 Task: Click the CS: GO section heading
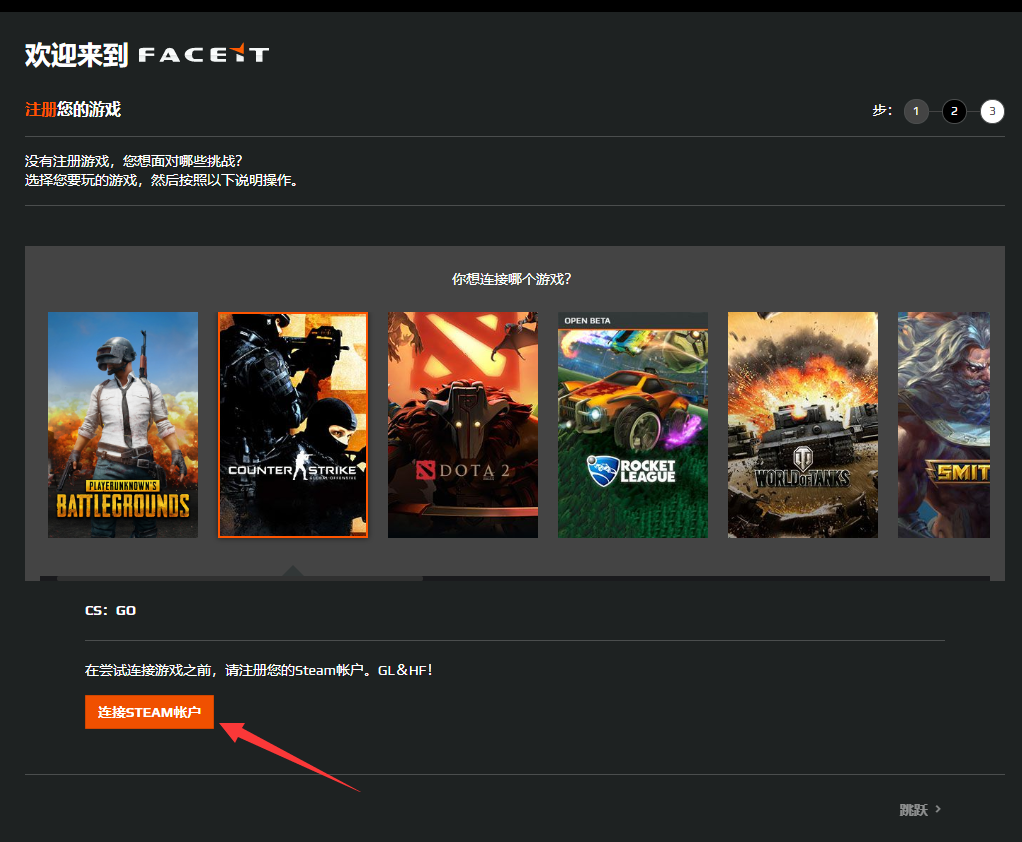click(x=110, y=610)
